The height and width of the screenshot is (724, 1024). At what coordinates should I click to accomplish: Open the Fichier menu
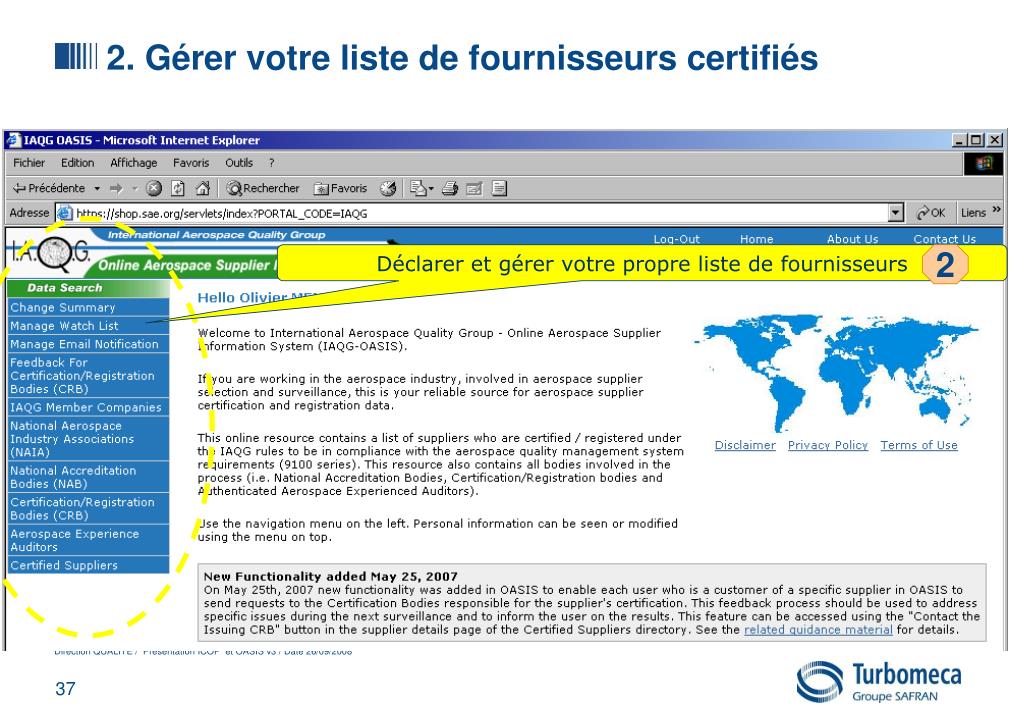(29, 163)
